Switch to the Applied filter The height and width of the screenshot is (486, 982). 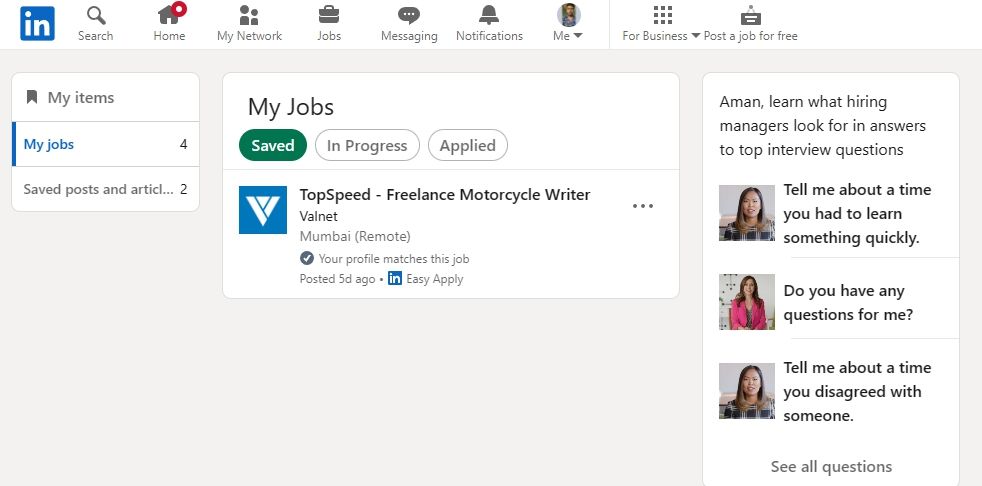(x=467, y=145)
